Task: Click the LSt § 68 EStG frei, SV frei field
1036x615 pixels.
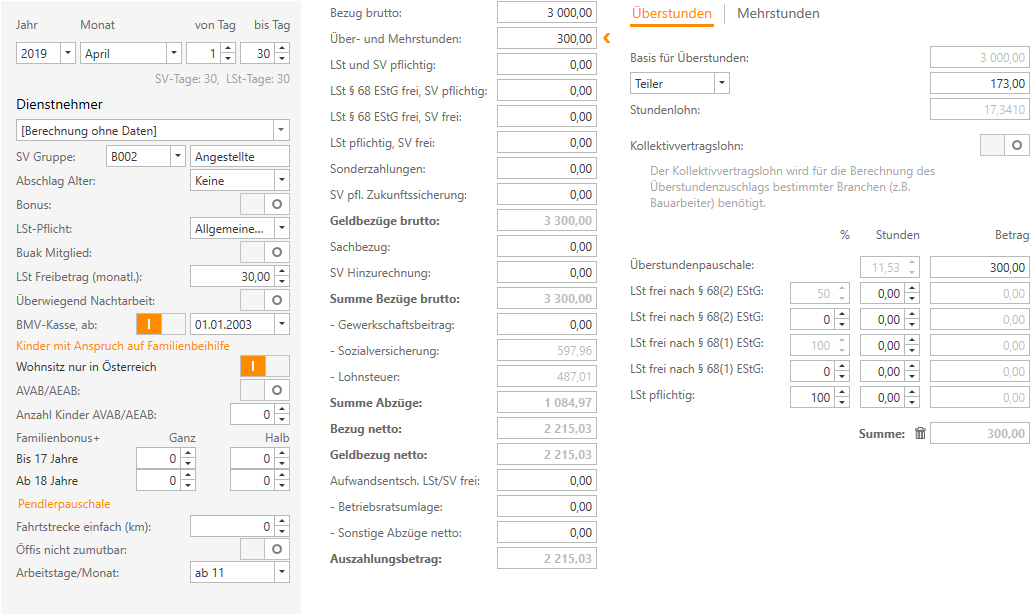Action: pos(546,117)
